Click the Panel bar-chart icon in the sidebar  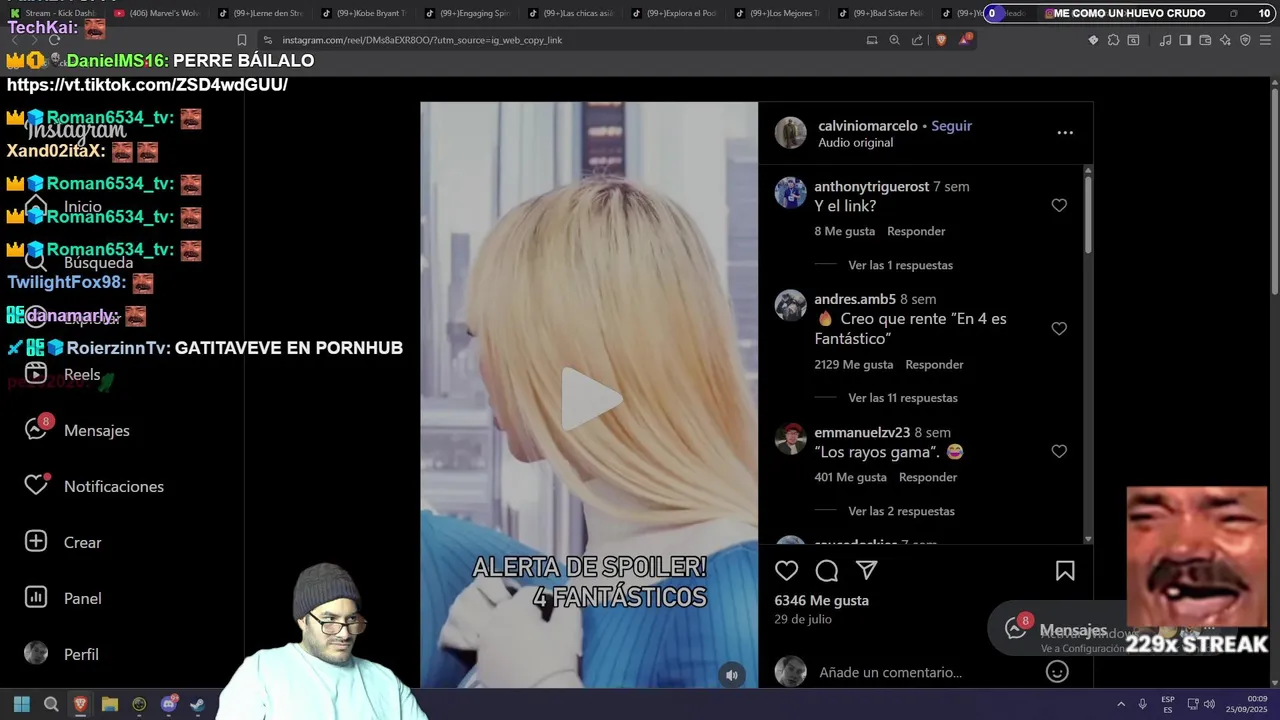pyautogui.click(x=36, y=598)
